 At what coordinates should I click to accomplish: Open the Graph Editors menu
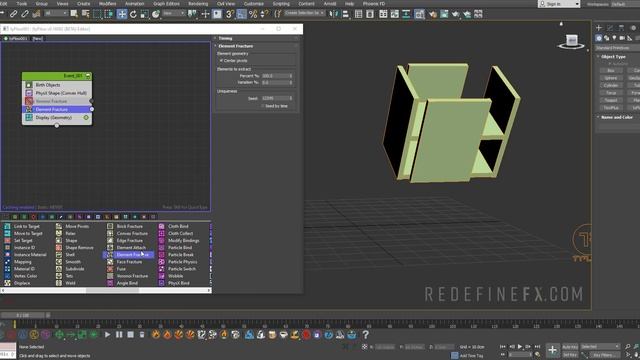click(x=166, y=4)
